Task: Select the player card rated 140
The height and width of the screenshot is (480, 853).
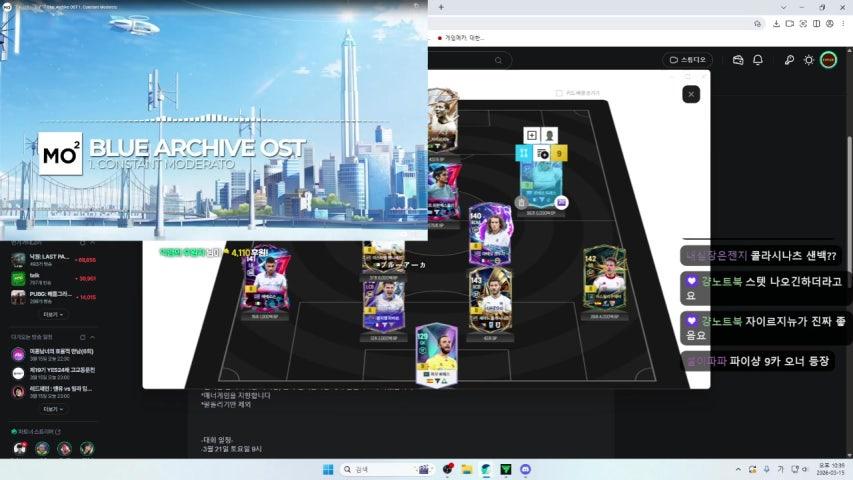Action: (x=490, y=235)
